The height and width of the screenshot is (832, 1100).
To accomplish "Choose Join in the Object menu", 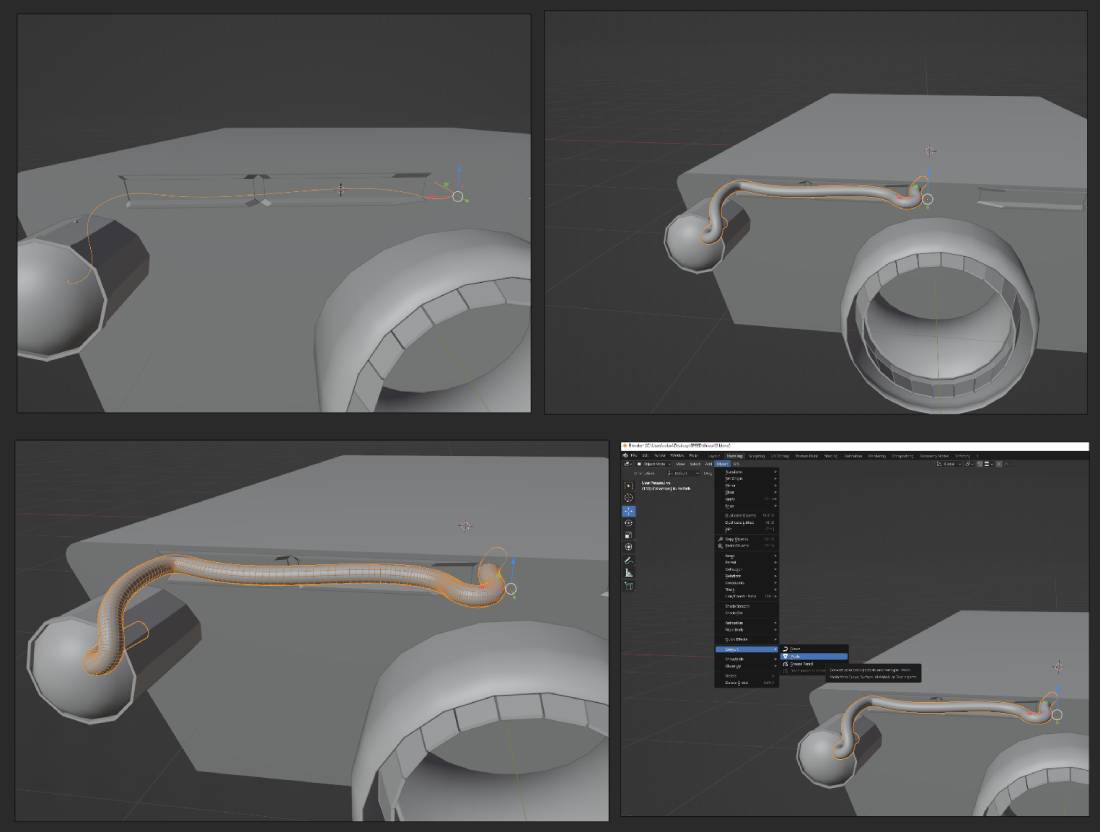I will point(747,530).
